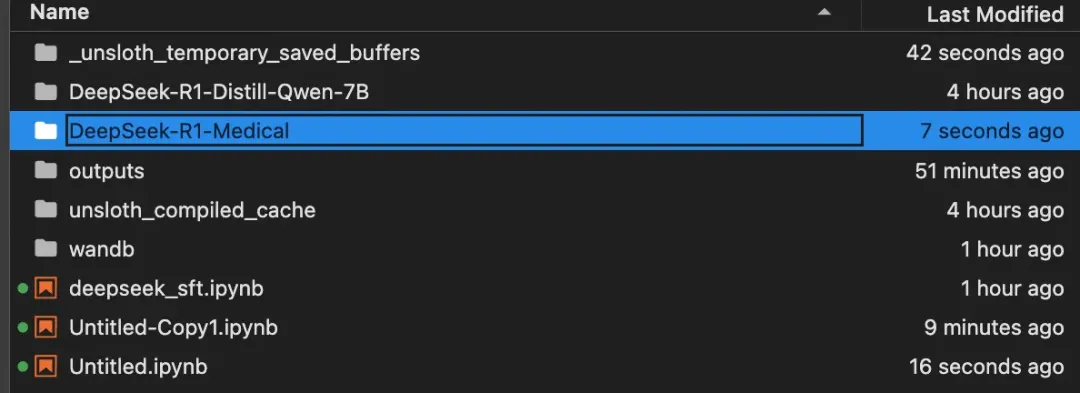This screenshot has width=1080, height=393.
Task: Click the Untitled.ipynb notebook icon
Action: tap(45, 367)
